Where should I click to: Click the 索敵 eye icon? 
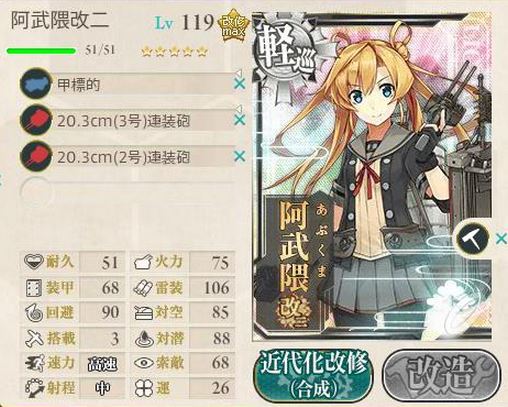[144, 363]
